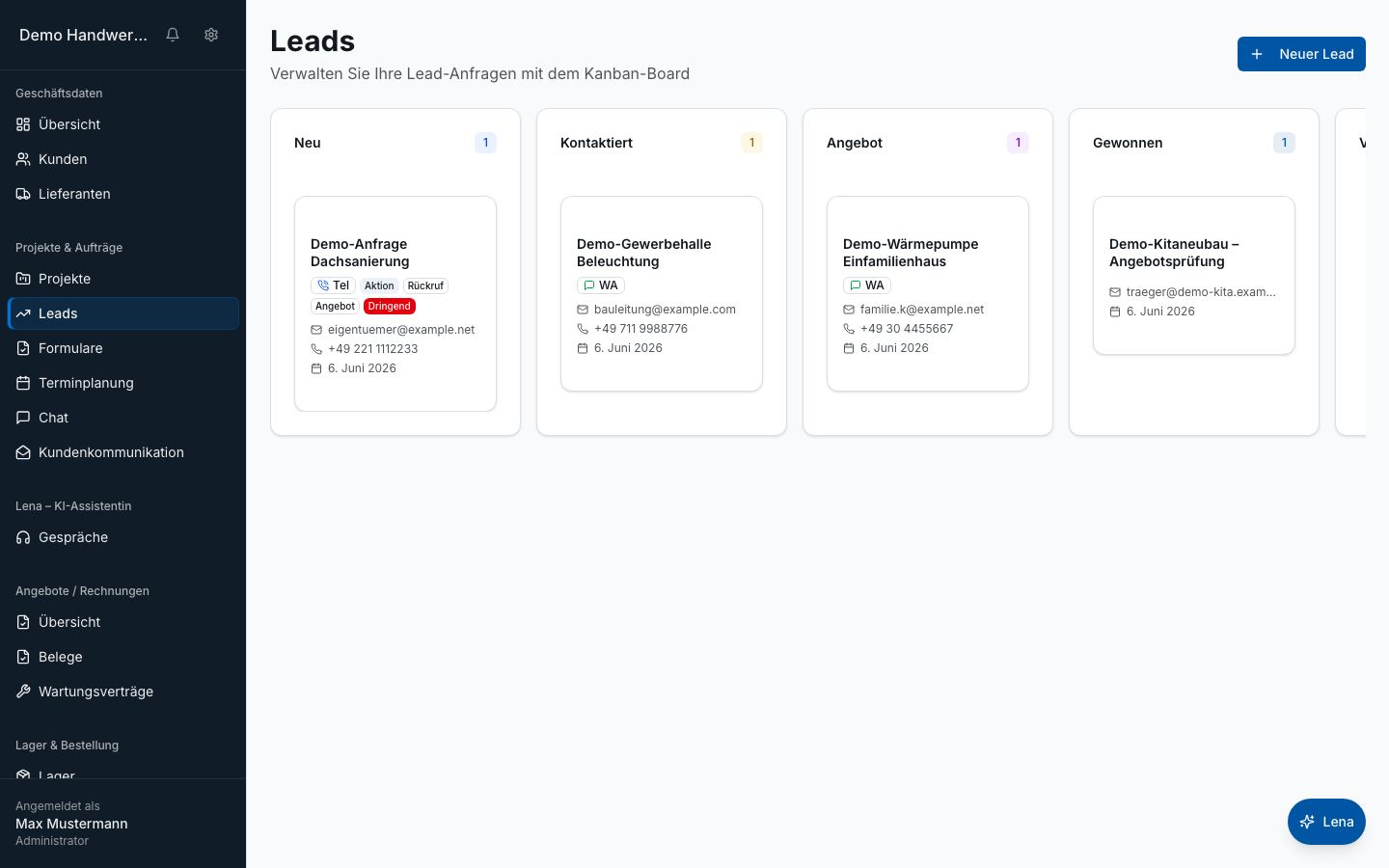Click the Angebot tag on Dachsanierung card
Image resolution: width=1389 pixels, height=868 pixels.
coord(335,307)
